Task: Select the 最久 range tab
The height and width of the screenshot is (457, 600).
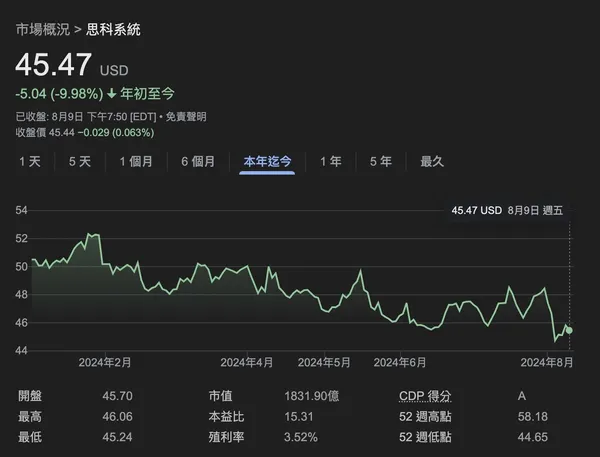Action: pos(432,162)
